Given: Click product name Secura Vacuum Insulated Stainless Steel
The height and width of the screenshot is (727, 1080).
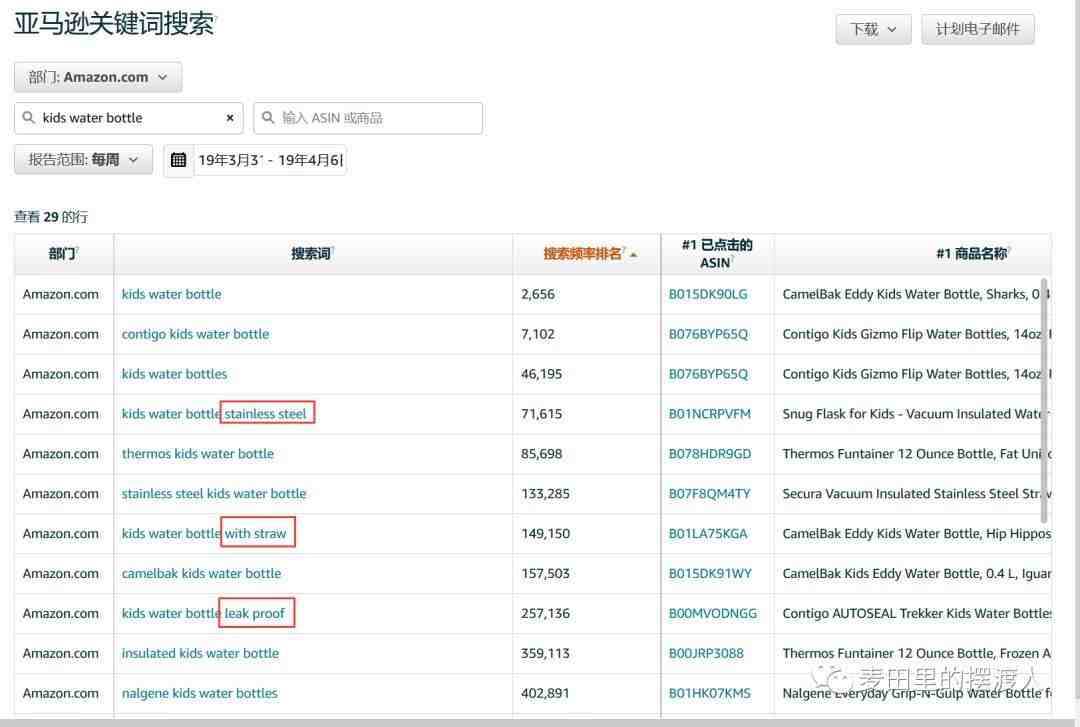Looking at the screenshot, I should [x=917, y=494].
